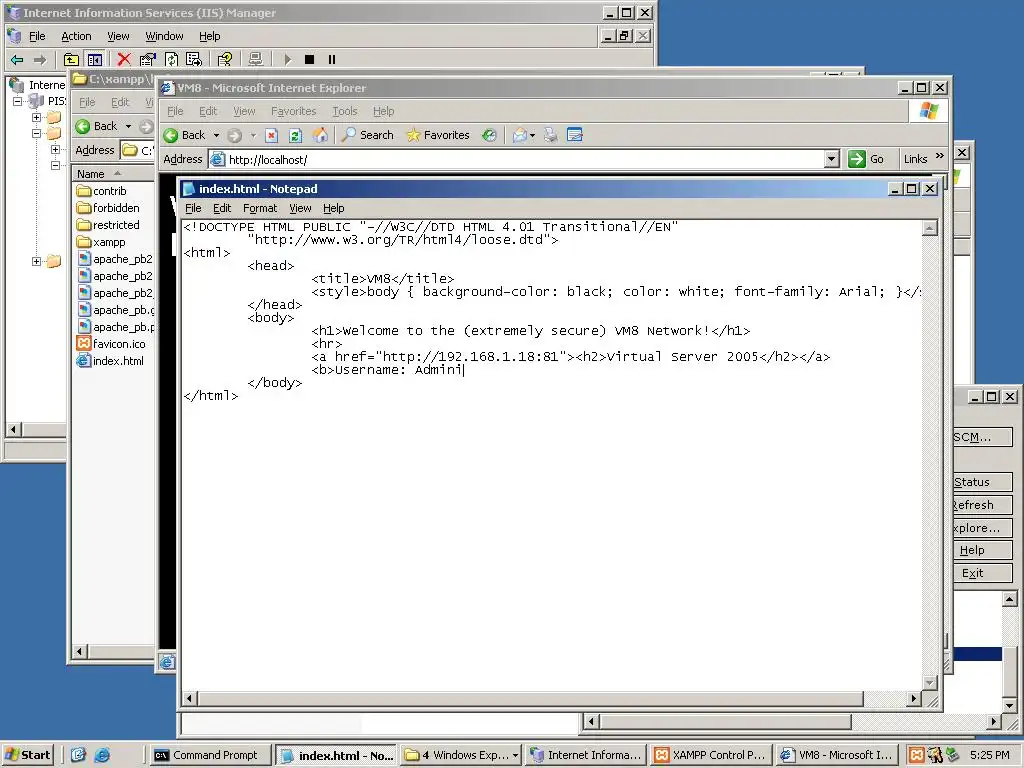Open the IE address bar dropdown
This screenshot has width=1024, height=768.
tap(831, 159)
